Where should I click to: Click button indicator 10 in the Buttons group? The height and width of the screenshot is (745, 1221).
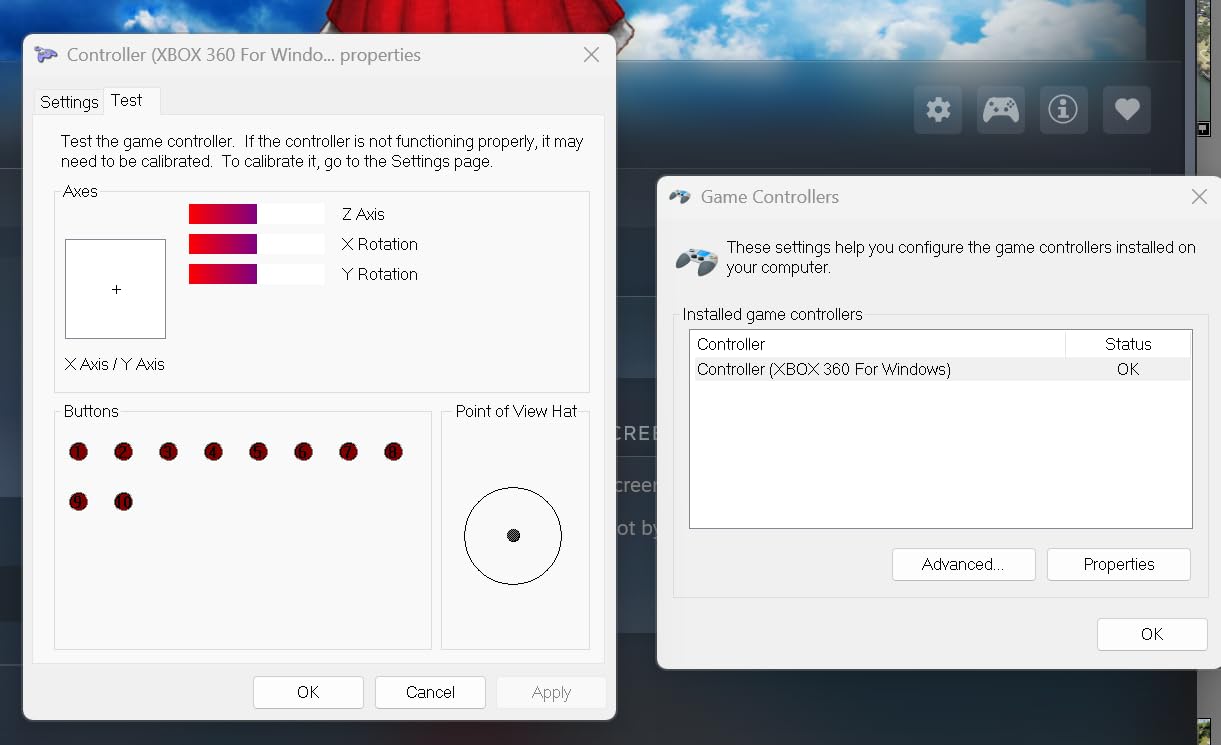pyautogui.click(x=123, y=501)
